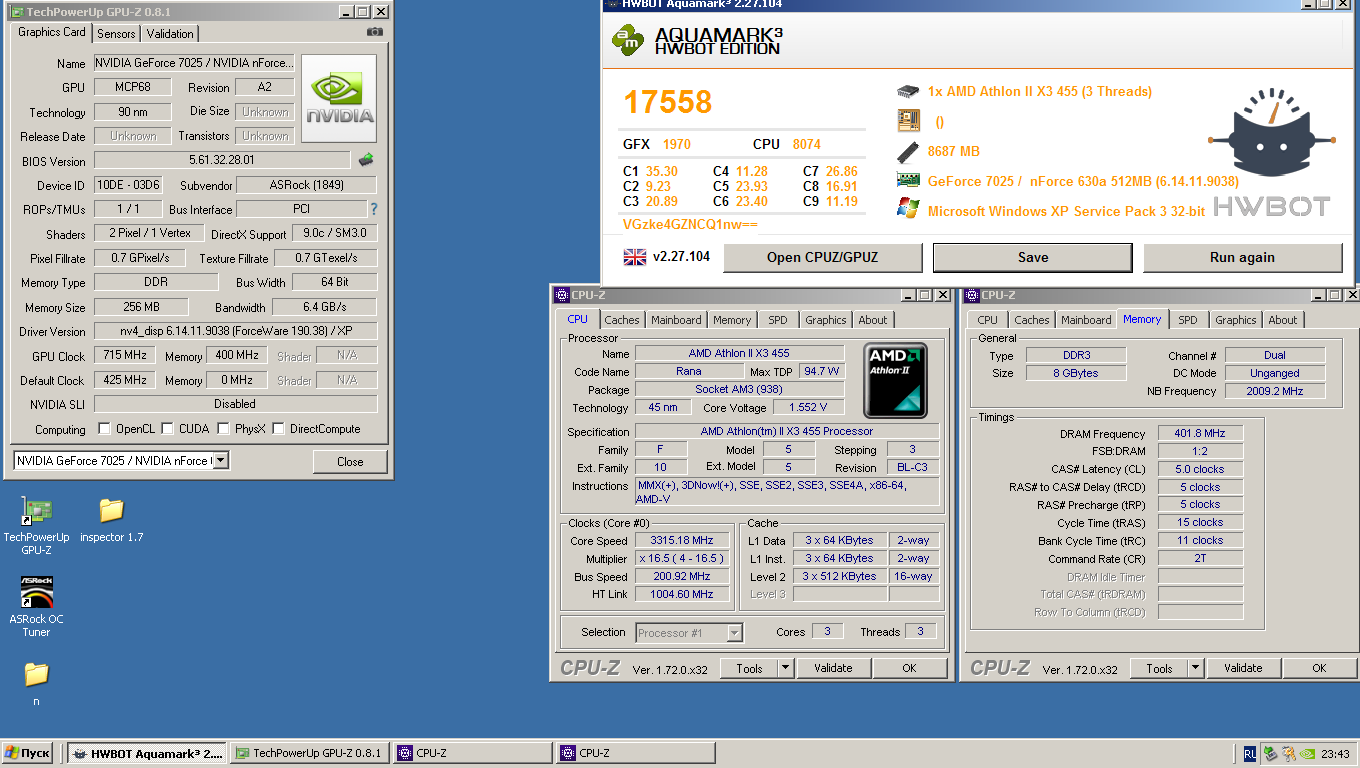Viewport: 1360px width, 768px height.
Task: Click the Aquamark score 17558
Action: click(668, 102)
